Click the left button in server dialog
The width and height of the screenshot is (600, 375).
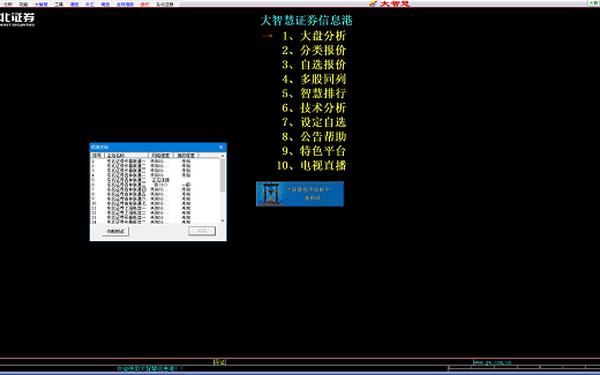coord(116,231)
